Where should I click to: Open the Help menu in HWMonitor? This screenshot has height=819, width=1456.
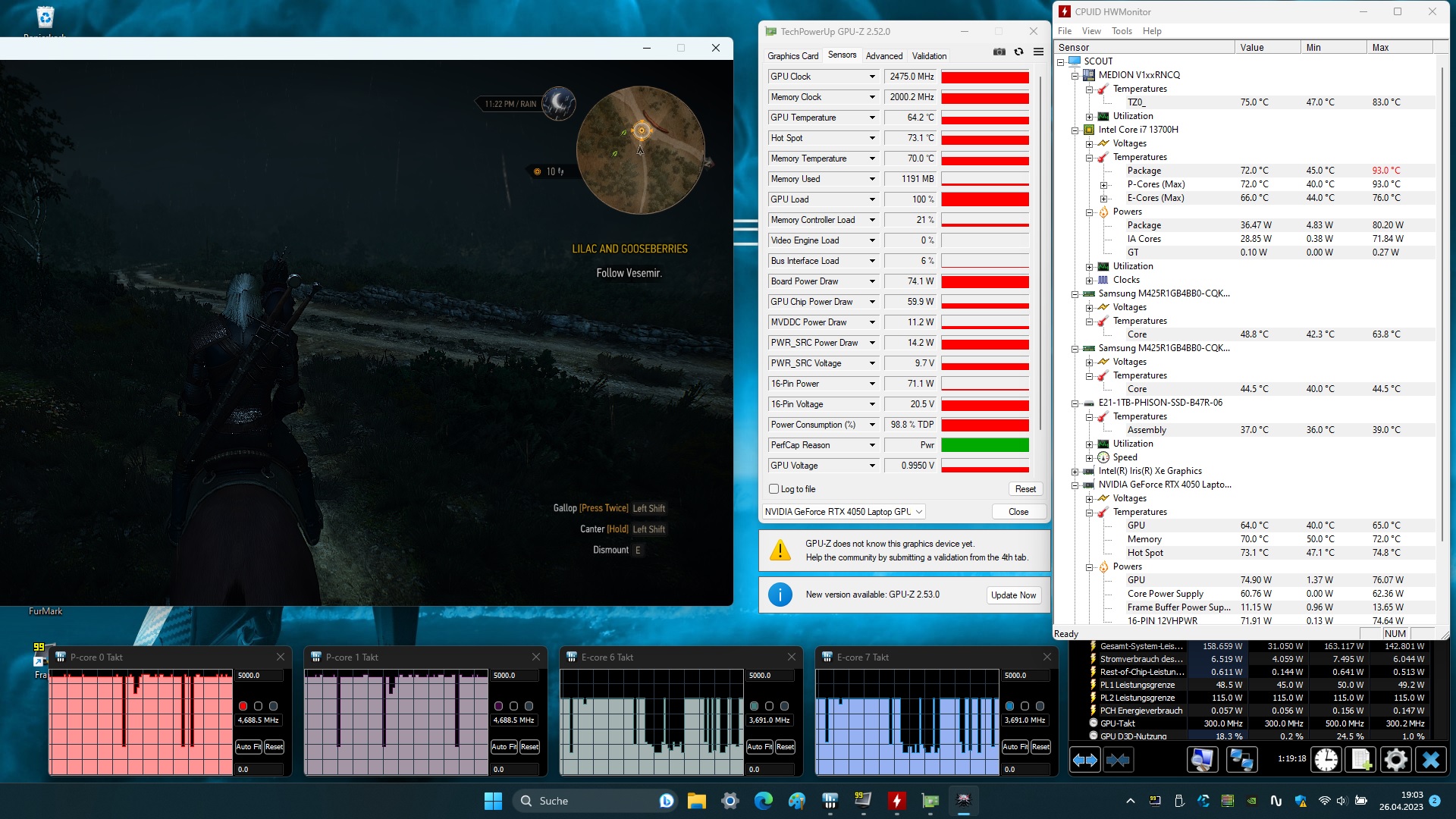pos(1152,31)
